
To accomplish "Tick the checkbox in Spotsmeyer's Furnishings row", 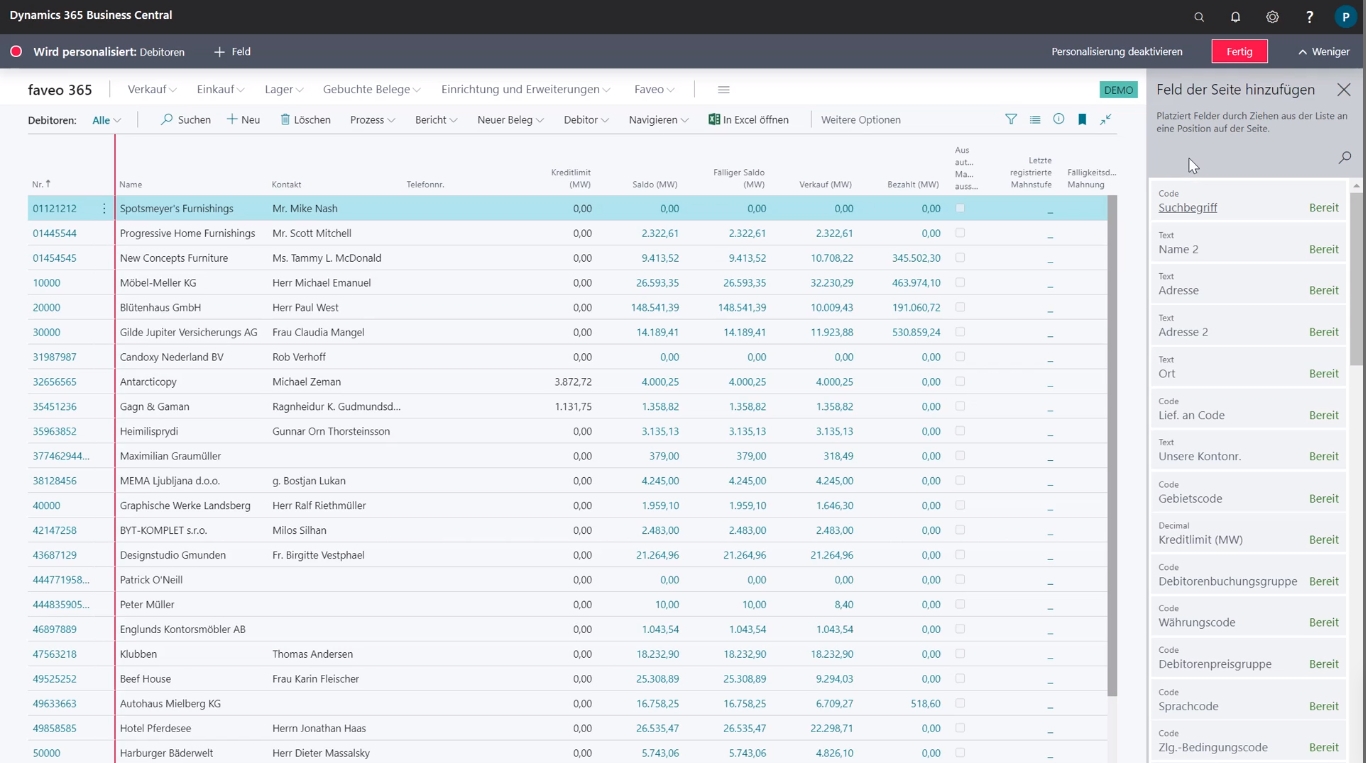I will [x=960, y=208].
